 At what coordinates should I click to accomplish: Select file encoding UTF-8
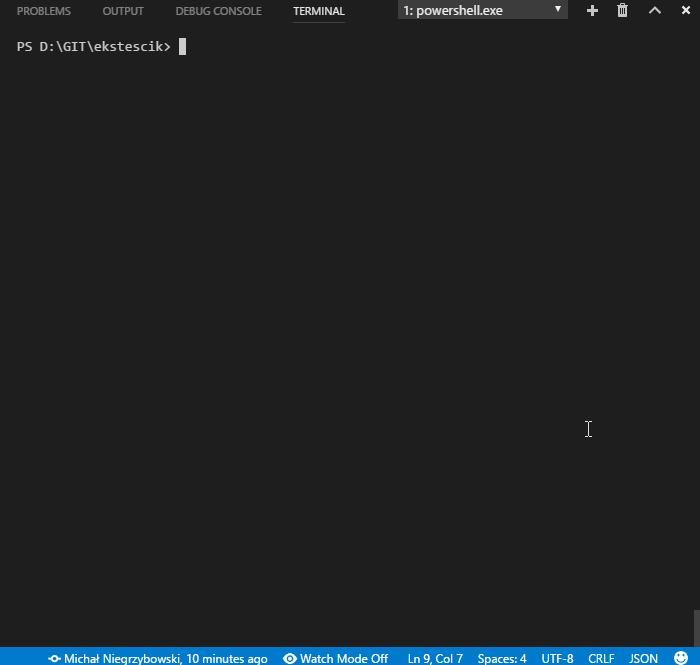click(557, 658)
